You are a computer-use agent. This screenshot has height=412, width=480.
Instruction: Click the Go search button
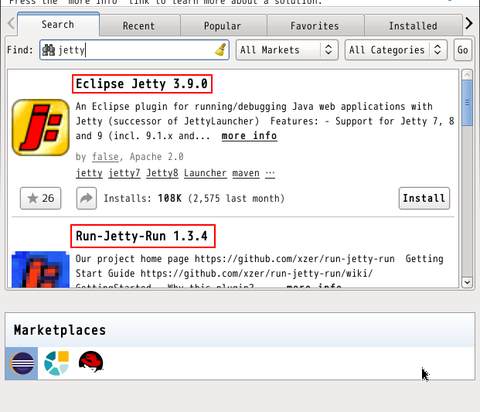click(x=463, y=50)
